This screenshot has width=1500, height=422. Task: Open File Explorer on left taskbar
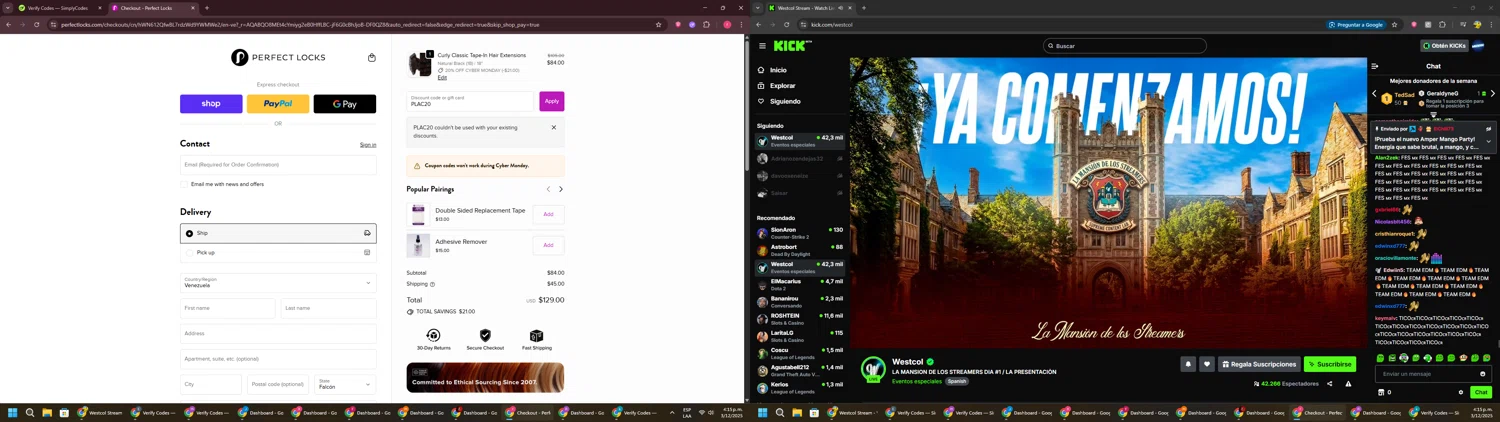pos(47,412)
